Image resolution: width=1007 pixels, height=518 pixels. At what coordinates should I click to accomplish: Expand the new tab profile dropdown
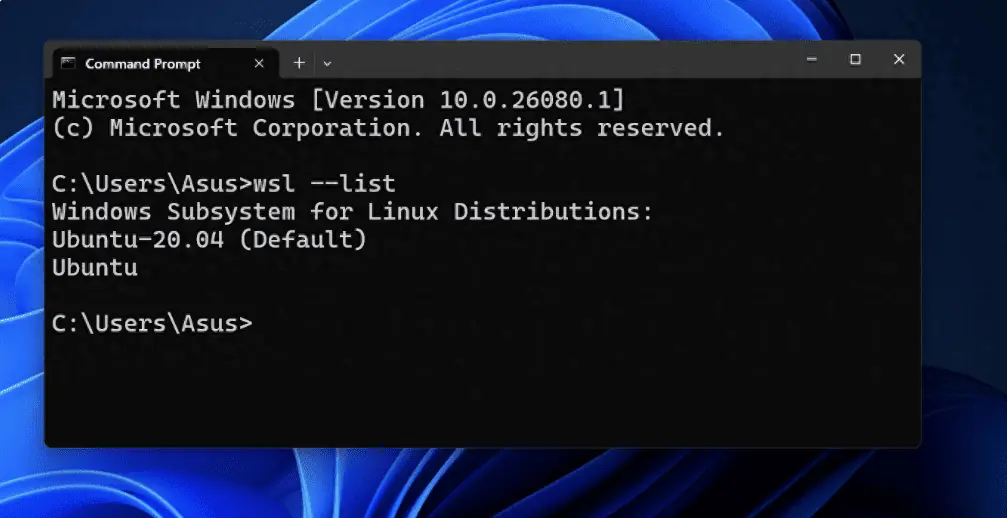tap(327, 63)
